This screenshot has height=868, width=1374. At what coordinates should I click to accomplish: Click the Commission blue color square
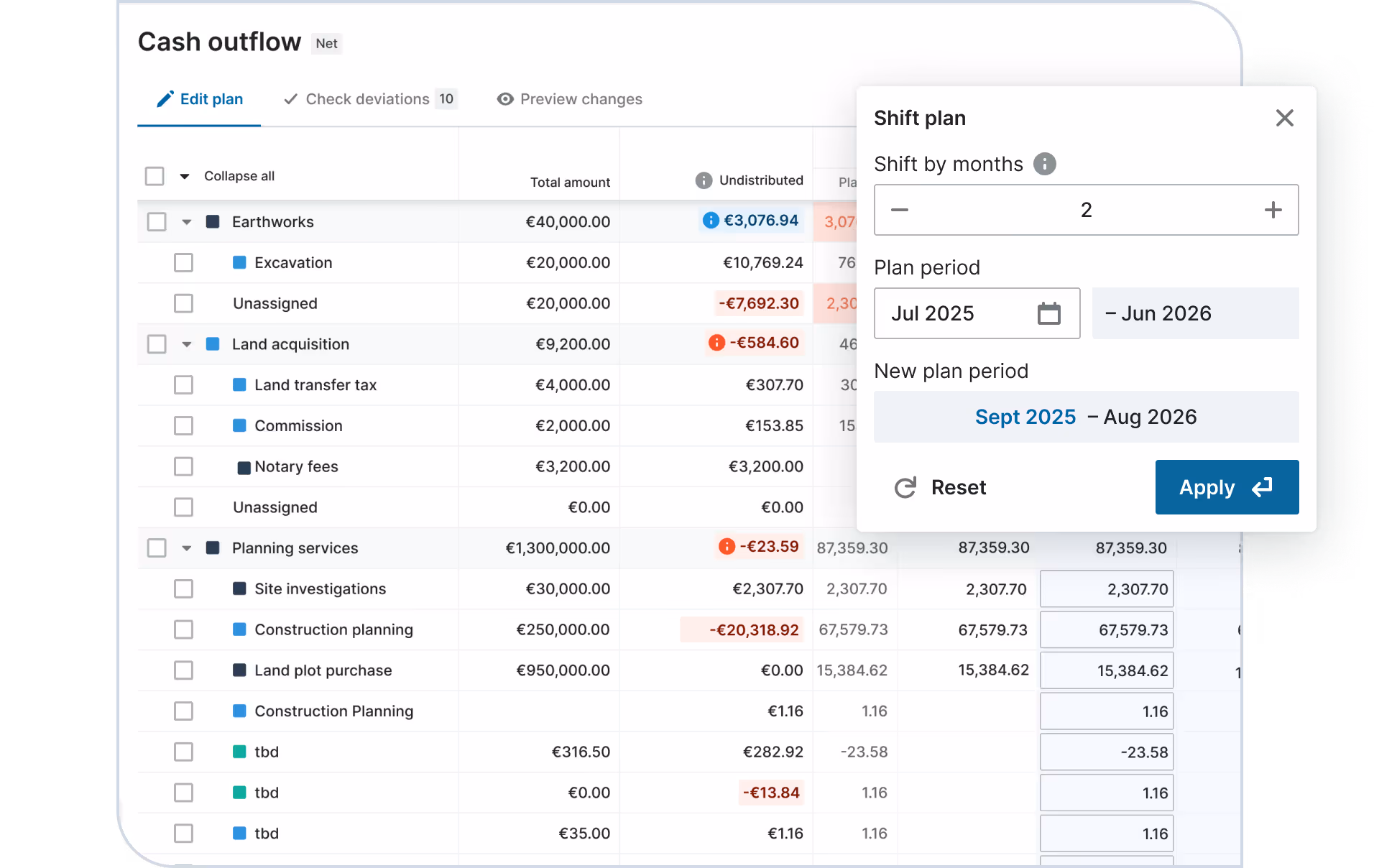240,425
